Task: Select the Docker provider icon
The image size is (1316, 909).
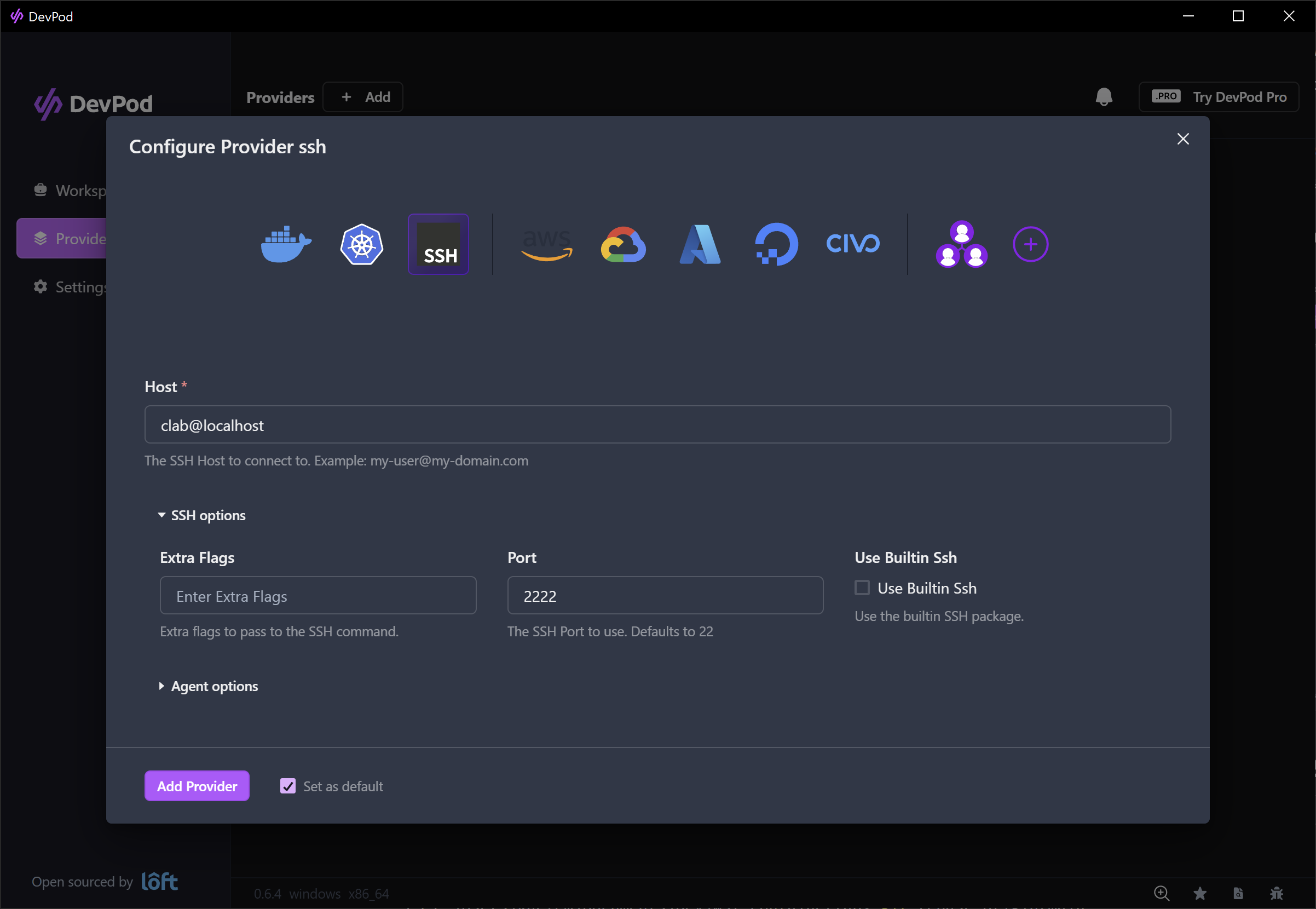Action: pyautogui.click(x=286, y=244)
